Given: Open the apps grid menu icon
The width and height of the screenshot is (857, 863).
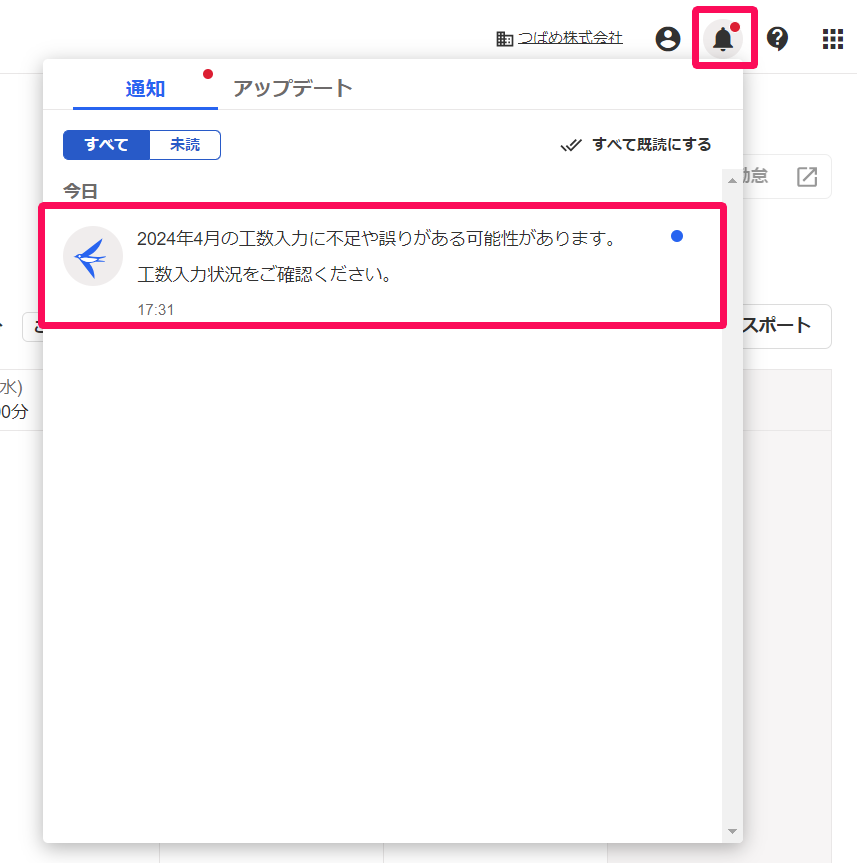Looking at the screenshot, I should pos(833,39).
